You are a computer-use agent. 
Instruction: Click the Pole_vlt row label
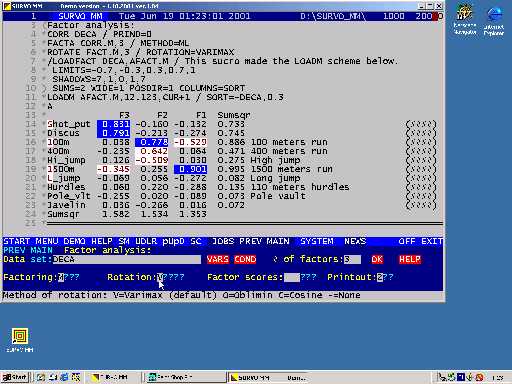click(x=69, y=196)
